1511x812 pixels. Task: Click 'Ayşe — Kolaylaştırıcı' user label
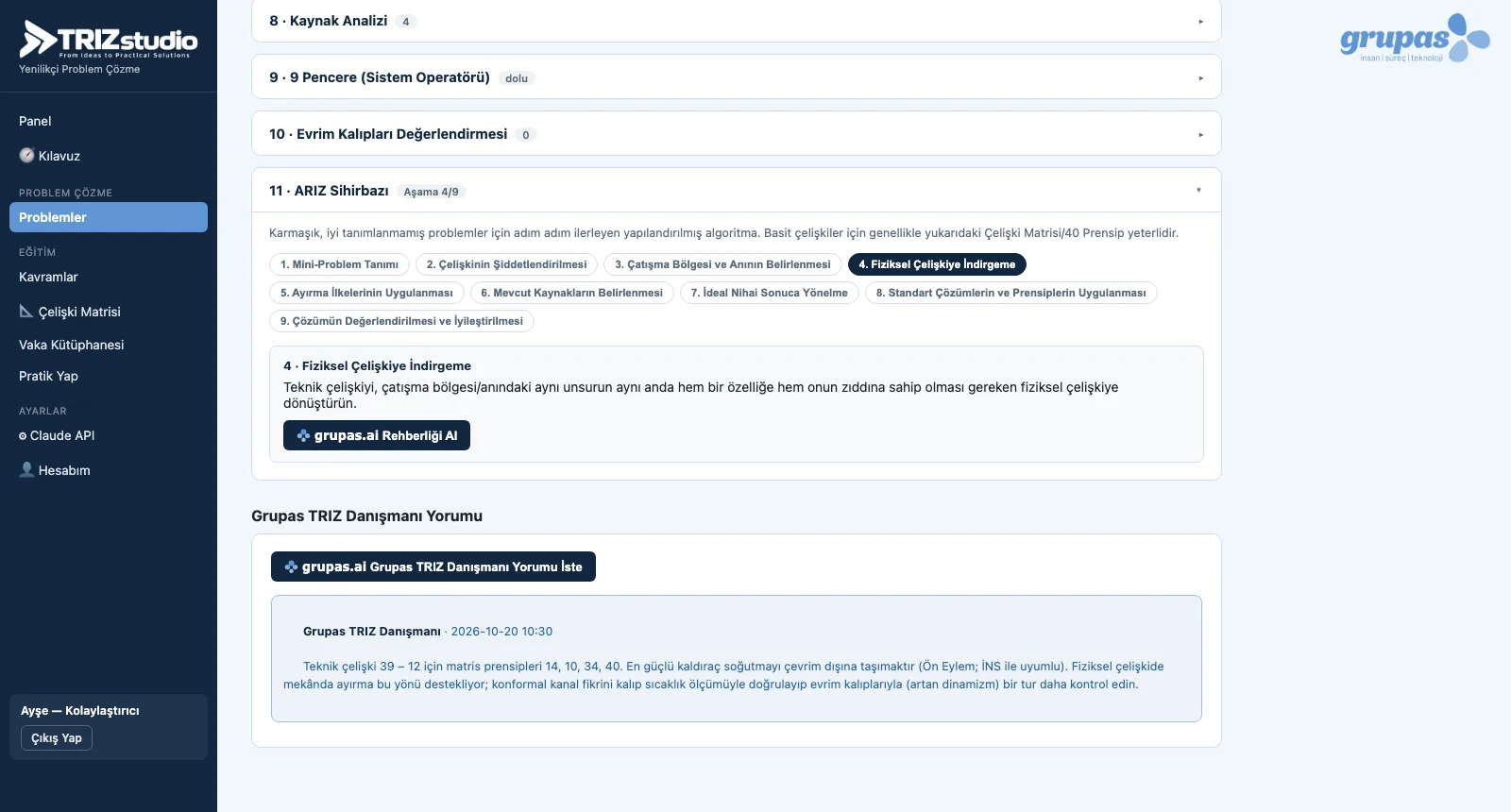pyautogui.click(x=80, y=710)
